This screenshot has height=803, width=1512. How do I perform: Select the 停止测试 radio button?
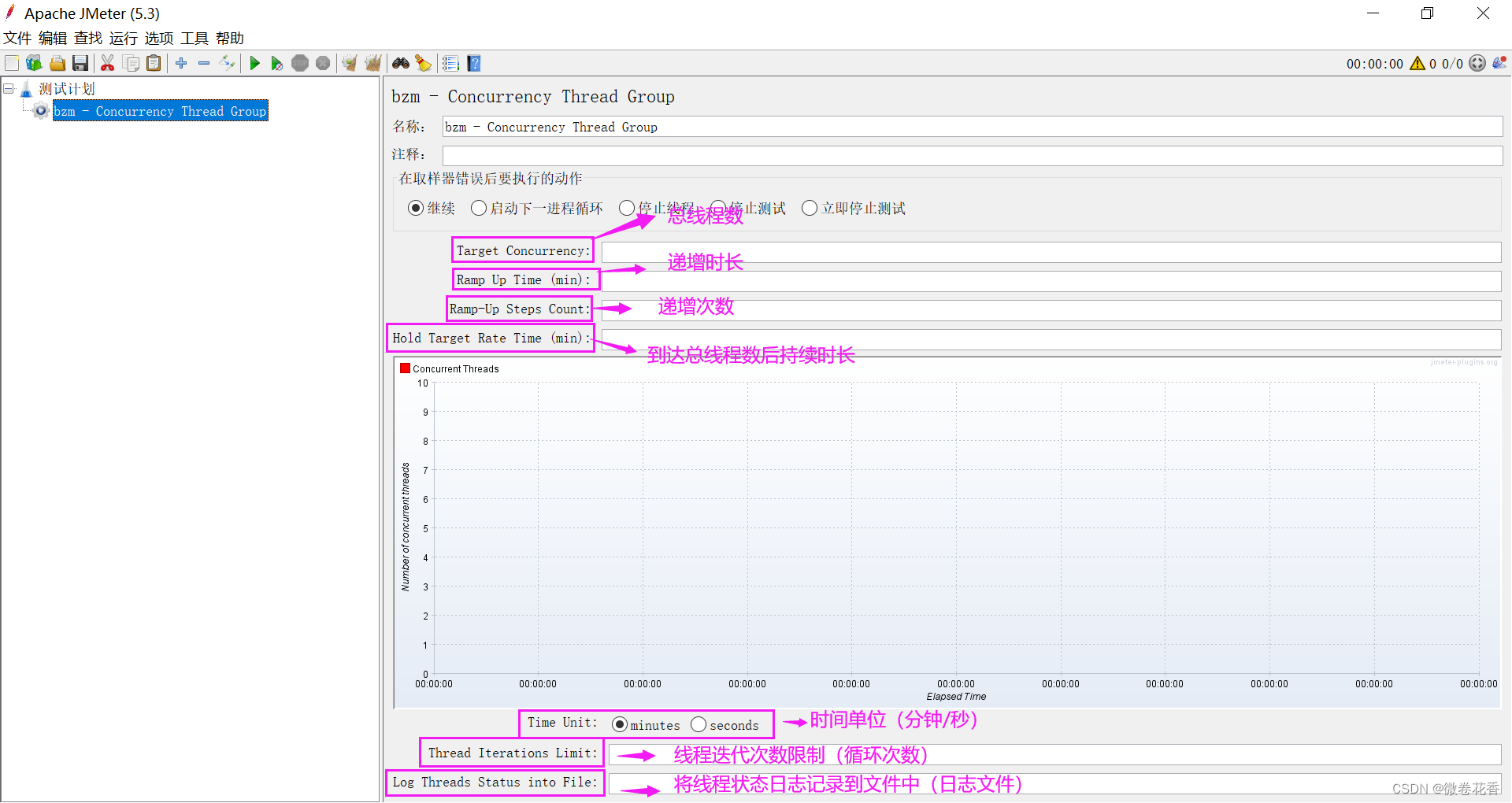718,208
